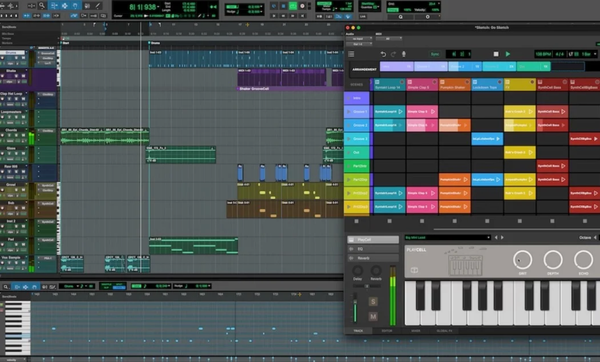Play Simple Clap 5 clip in Groove 1 row
The width and height of the screenshot is (600, 362).
click(433, 111)
